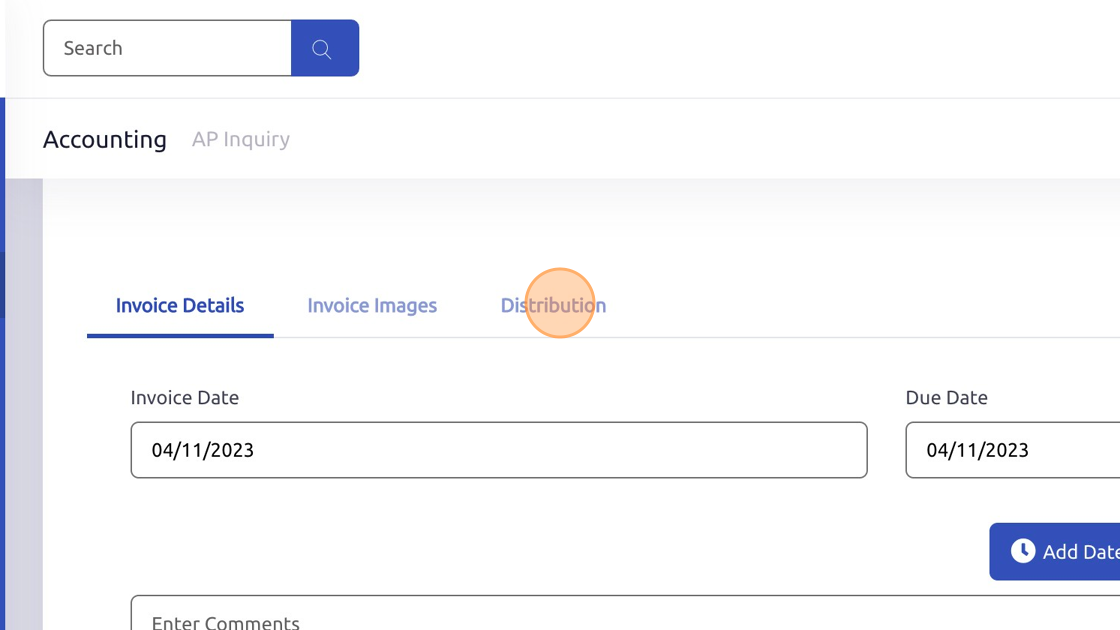1120x630 pixels.
Task: Click the magnifying glass search button
Action: (325, 48)
